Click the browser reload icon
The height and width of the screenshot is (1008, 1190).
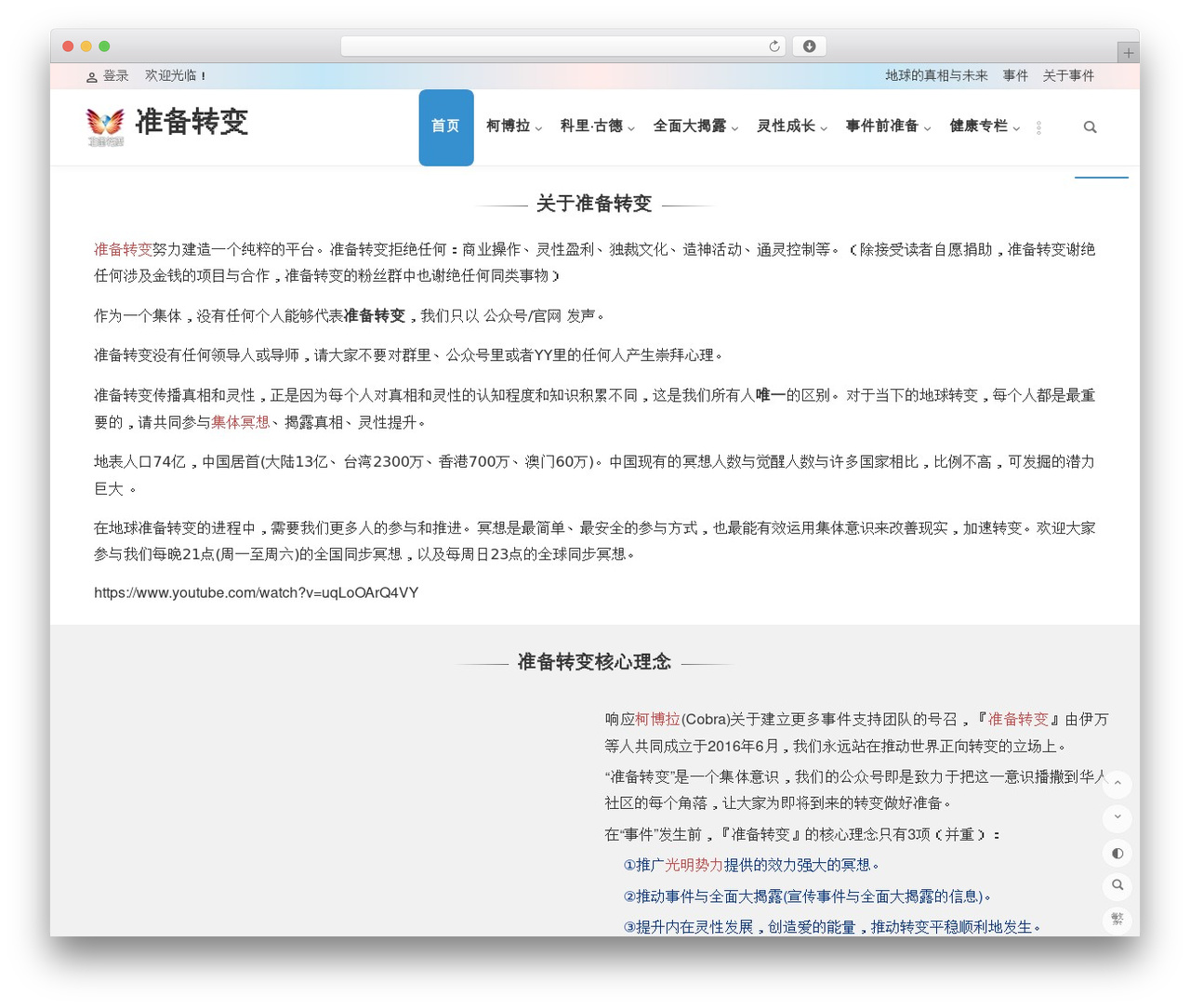tap(774, 46)
